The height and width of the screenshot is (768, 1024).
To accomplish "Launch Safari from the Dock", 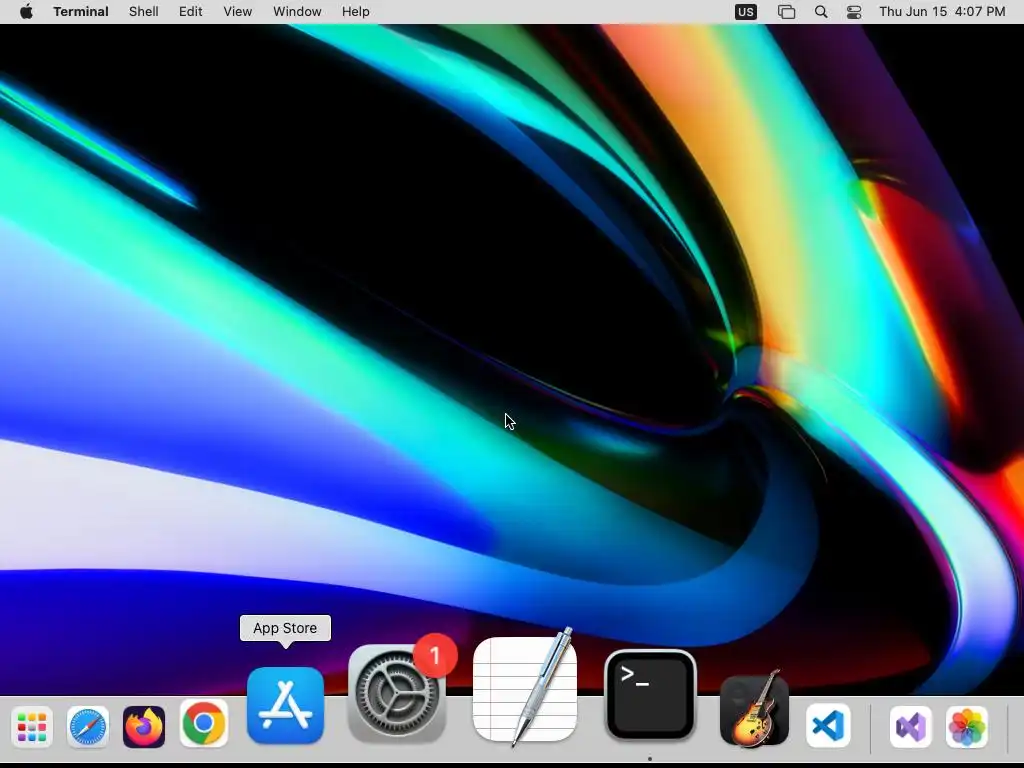I will [x=88, y=727].
